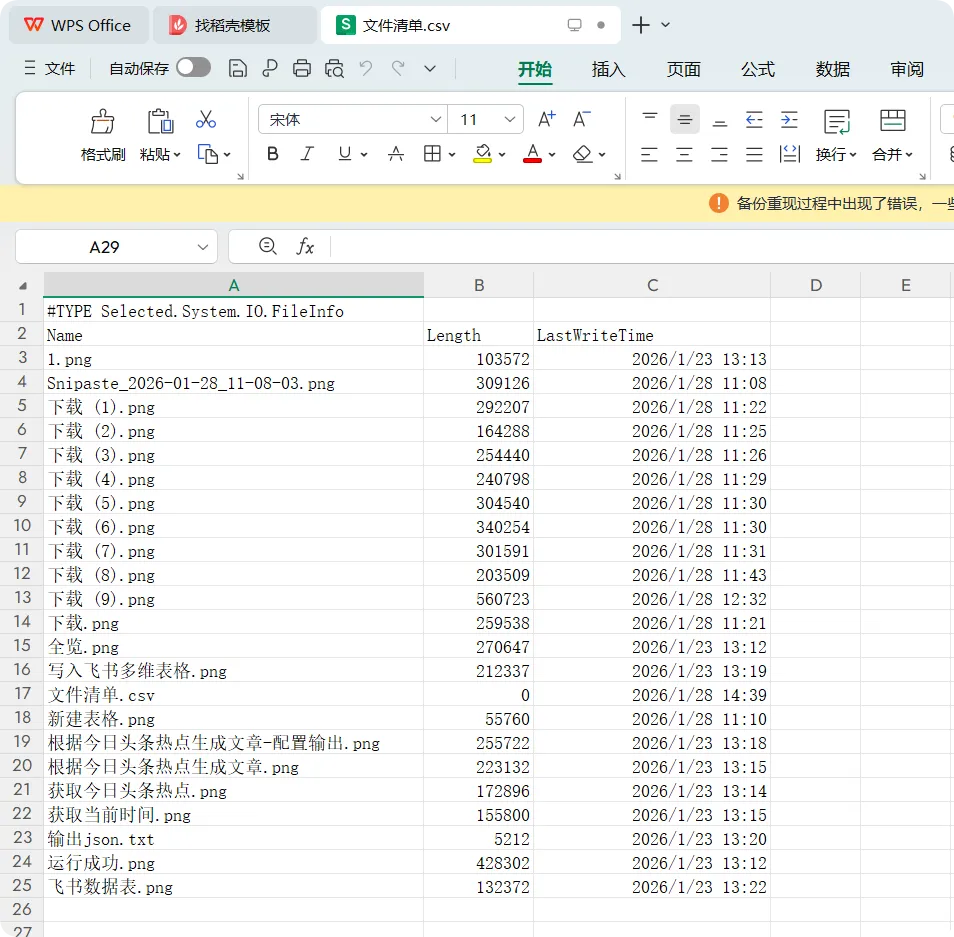Open print preview icon
954x937 pixels.
click(334, 68)
